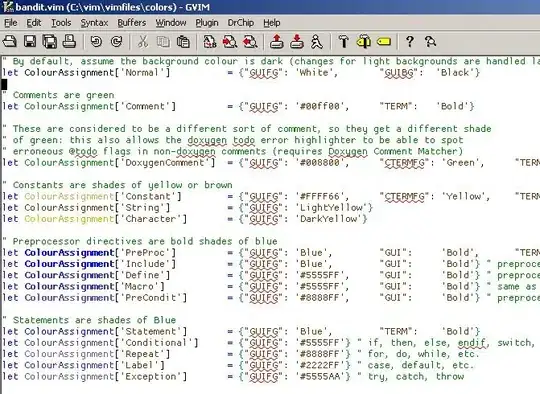Click the Load Session toolbar icon
540x394 pixels.
(277, 42)
